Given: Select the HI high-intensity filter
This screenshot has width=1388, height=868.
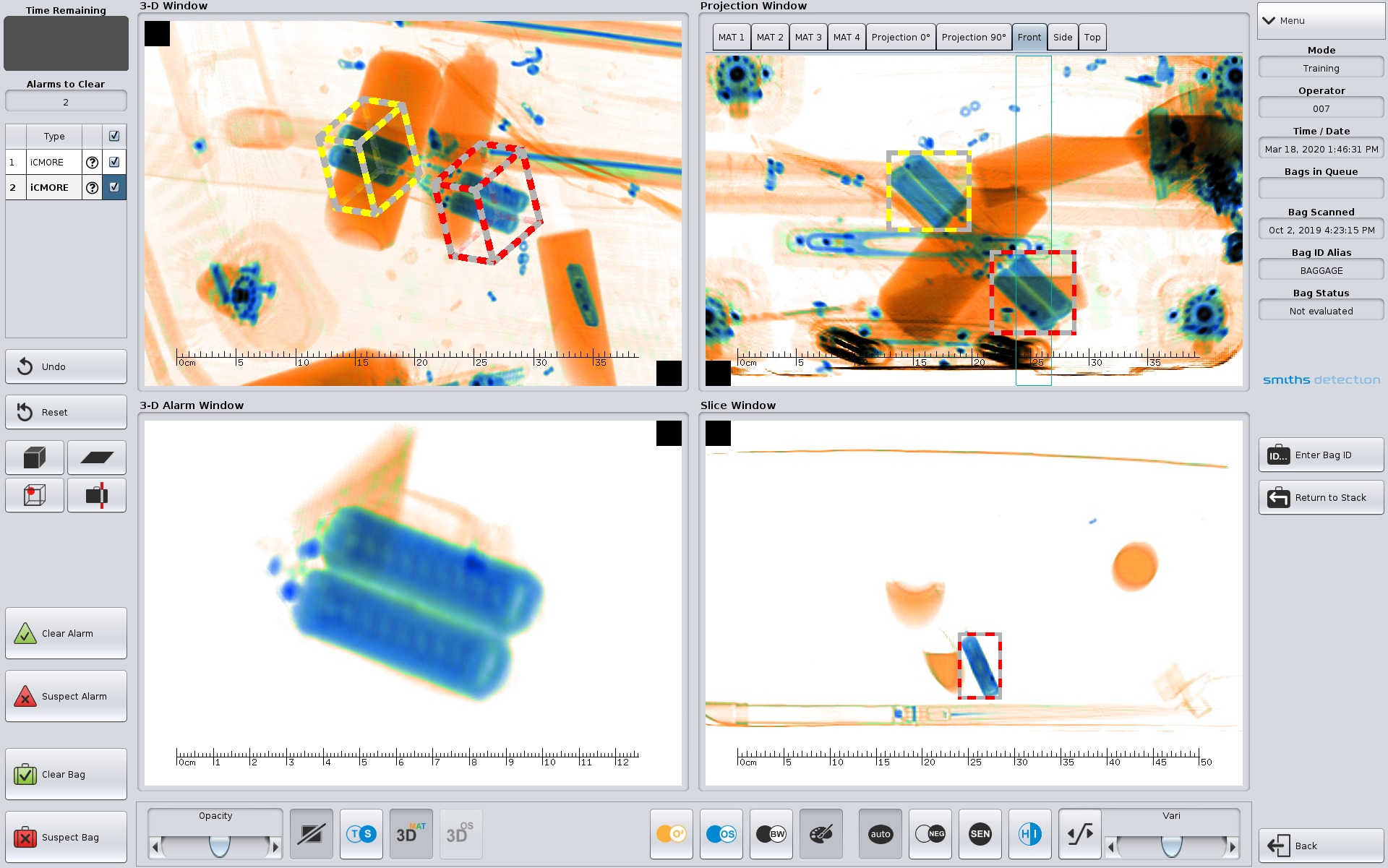Looking at the screenshot, I should [1029, 834].
